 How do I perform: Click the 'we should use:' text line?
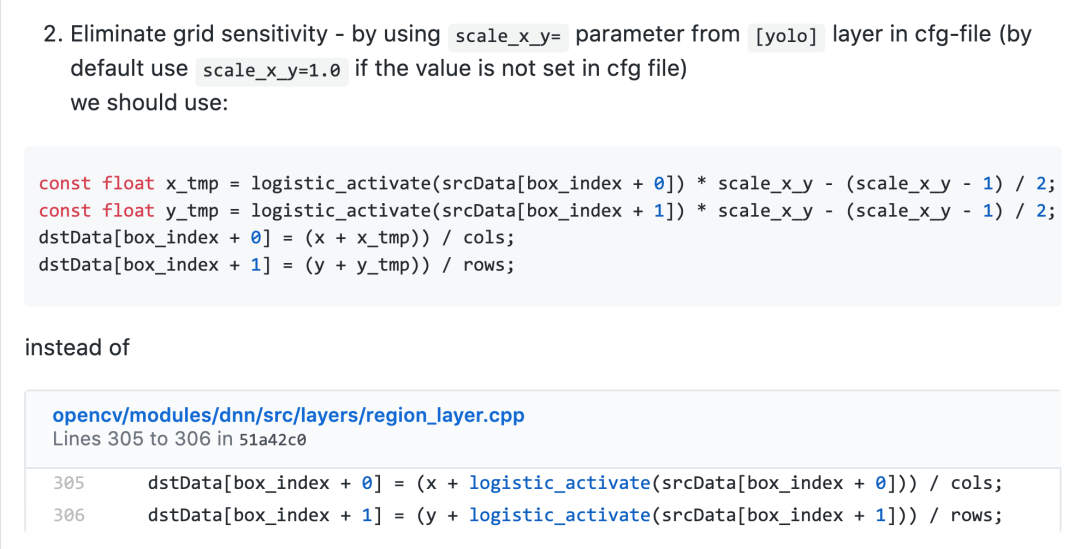(x=149, y=103)
